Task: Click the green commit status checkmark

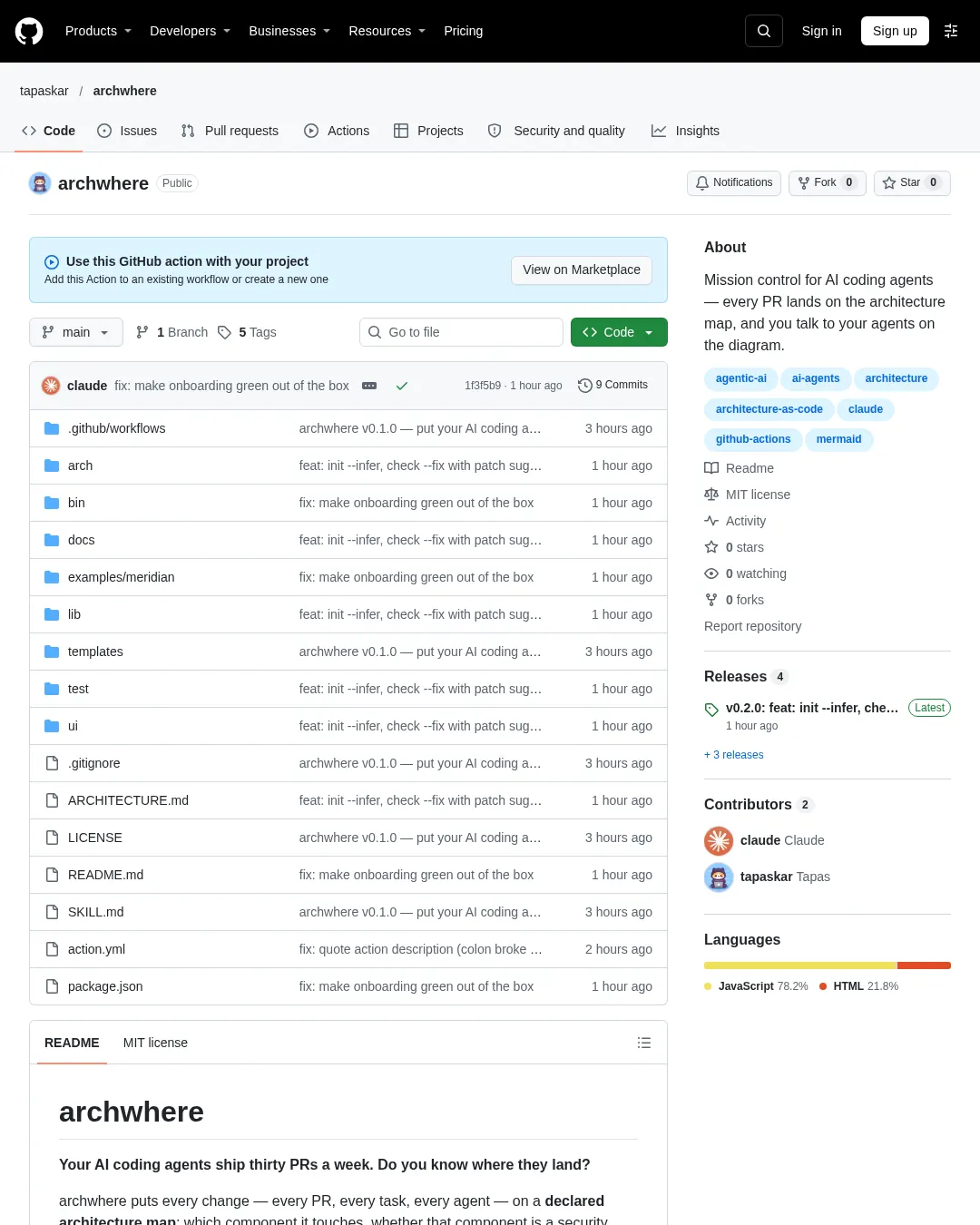Action: coord(402,386)
